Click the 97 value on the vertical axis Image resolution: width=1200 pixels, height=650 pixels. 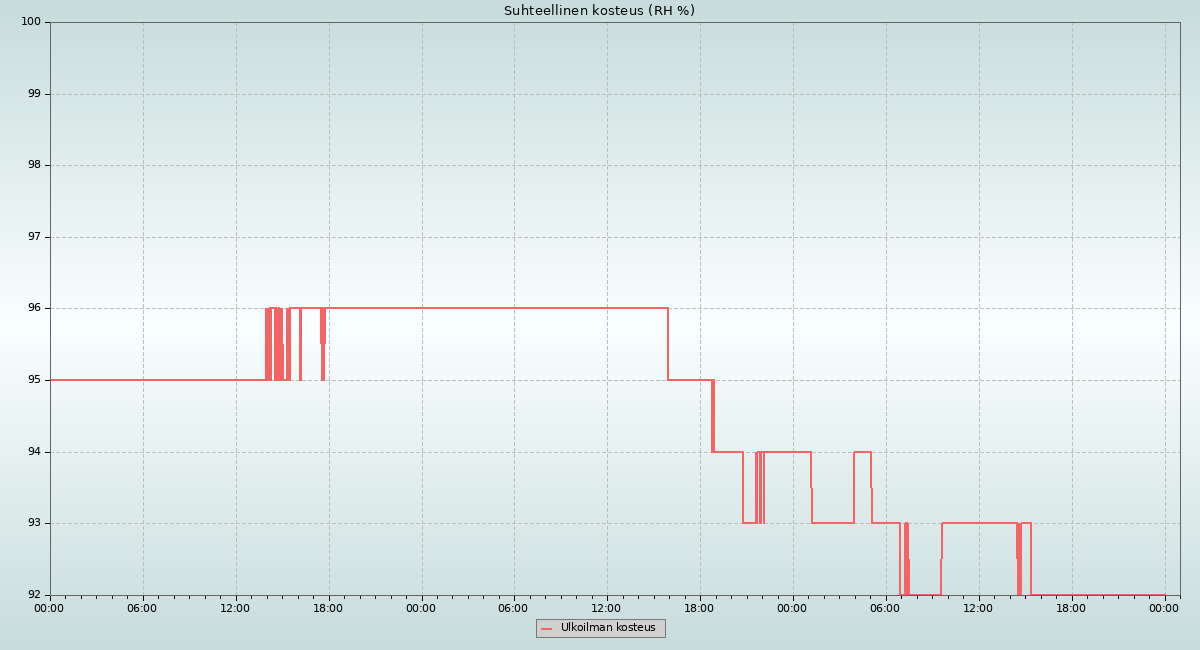click(34, 237)
